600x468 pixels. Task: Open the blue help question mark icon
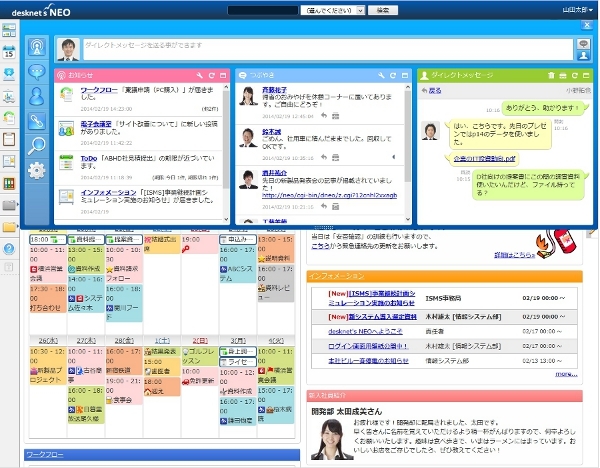[x=9, y=249]
